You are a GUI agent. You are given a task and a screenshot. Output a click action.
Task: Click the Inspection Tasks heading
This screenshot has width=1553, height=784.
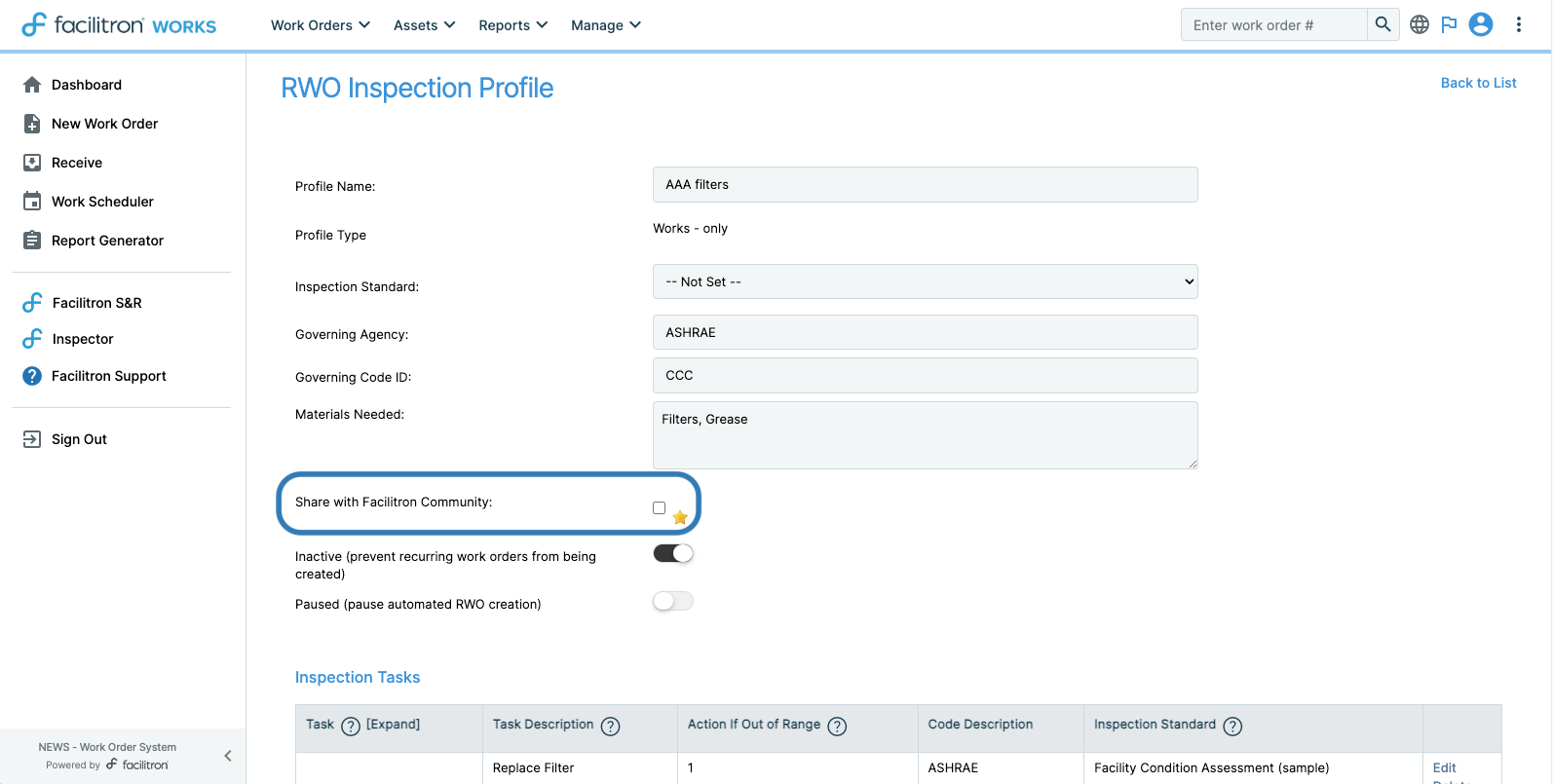pyautogui.click(x=358, y=677)
